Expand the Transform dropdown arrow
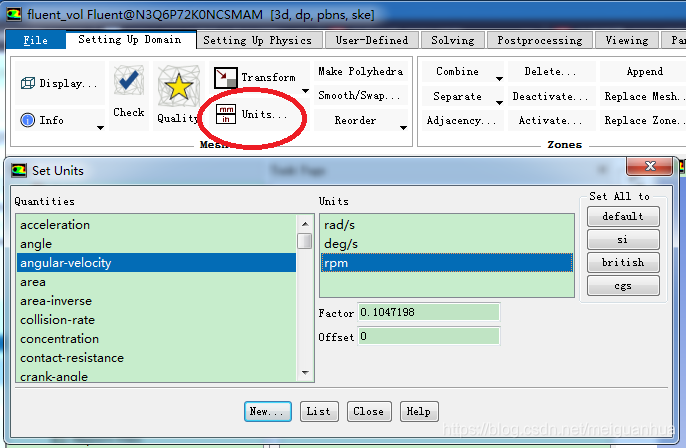Viewport: 686px width, 448px height. click(305, 91)
